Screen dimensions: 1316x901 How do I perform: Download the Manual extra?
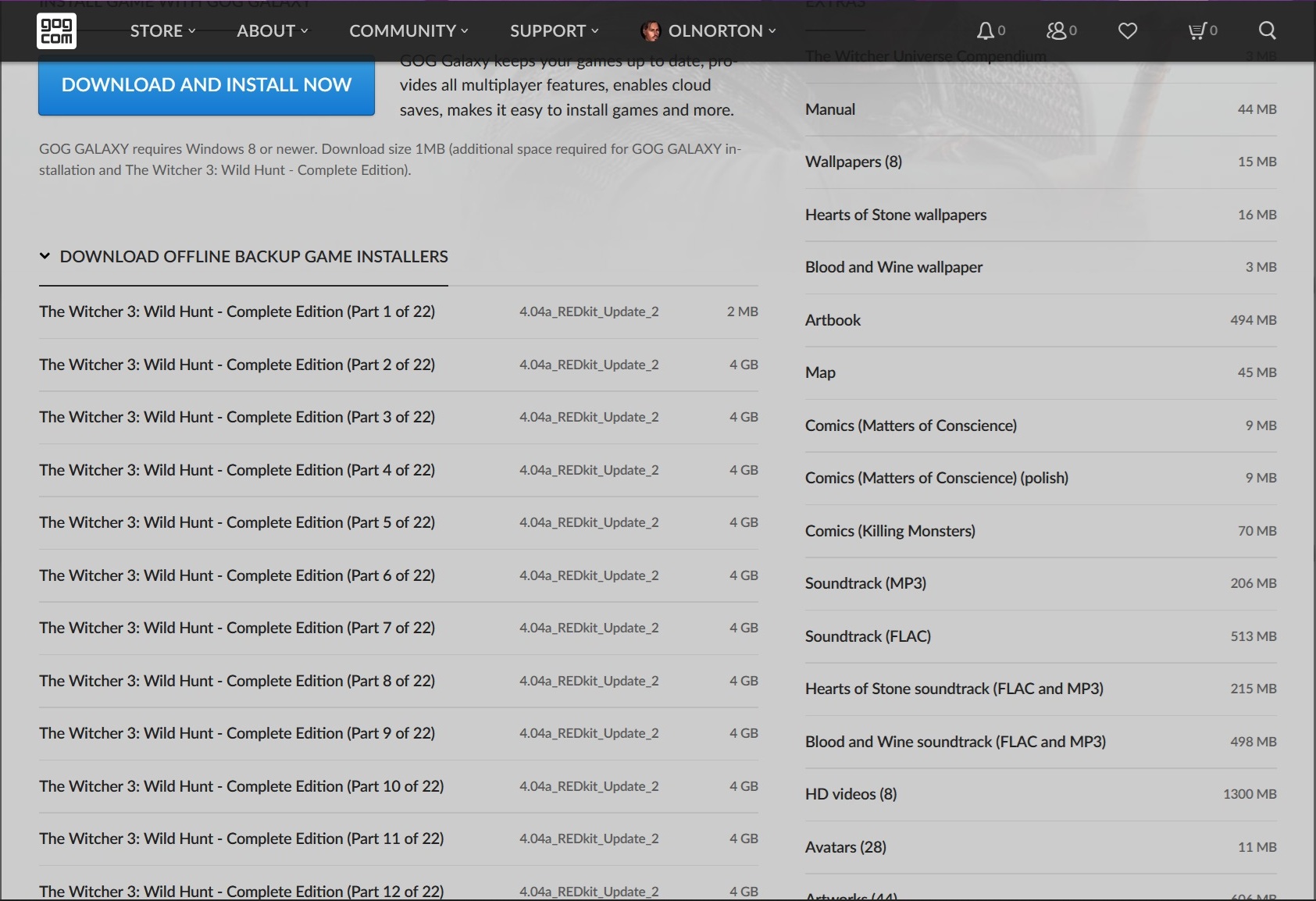point(1041,109)
